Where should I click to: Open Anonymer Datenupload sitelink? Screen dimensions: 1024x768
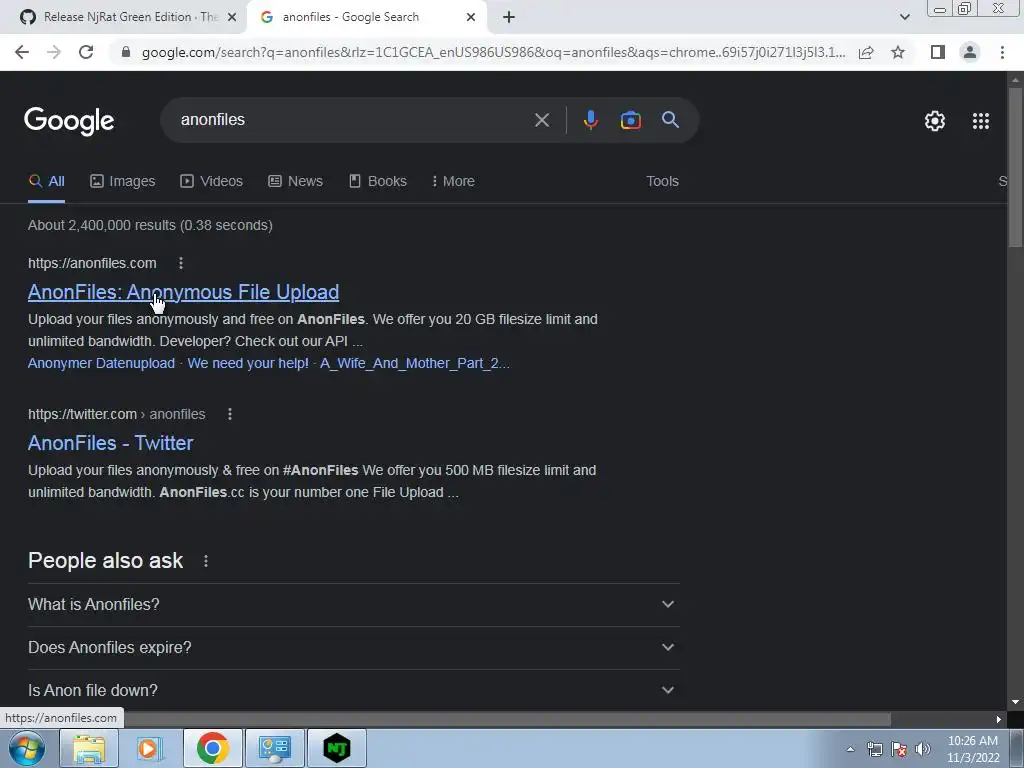[101, 363]
